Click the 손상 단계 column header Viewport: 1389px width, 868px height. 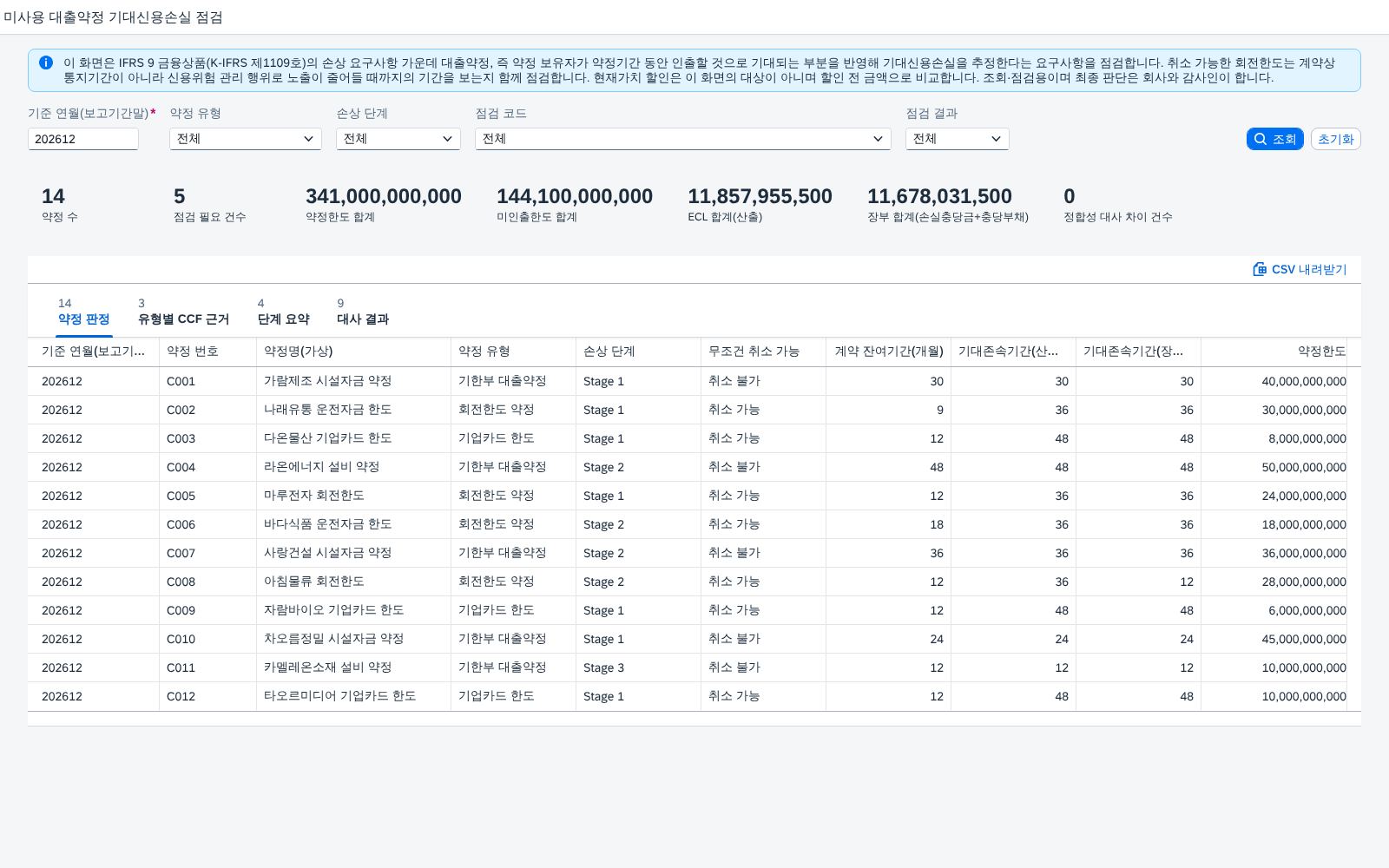pyautogui.click(x=639, y=352)
